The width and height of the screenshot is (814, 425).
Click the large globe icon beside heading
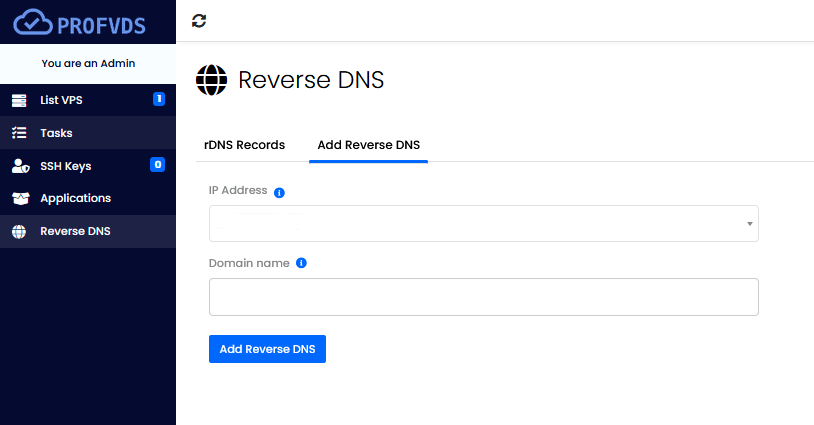[x=211, y=80]
